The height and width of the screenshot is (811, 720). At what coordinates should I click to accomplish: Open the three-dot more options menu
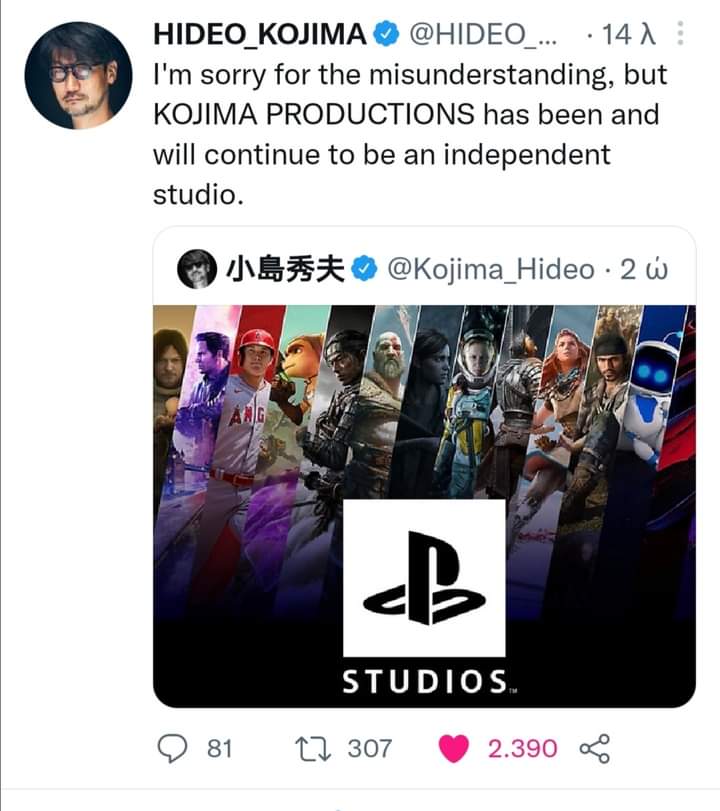click(680, 34)
